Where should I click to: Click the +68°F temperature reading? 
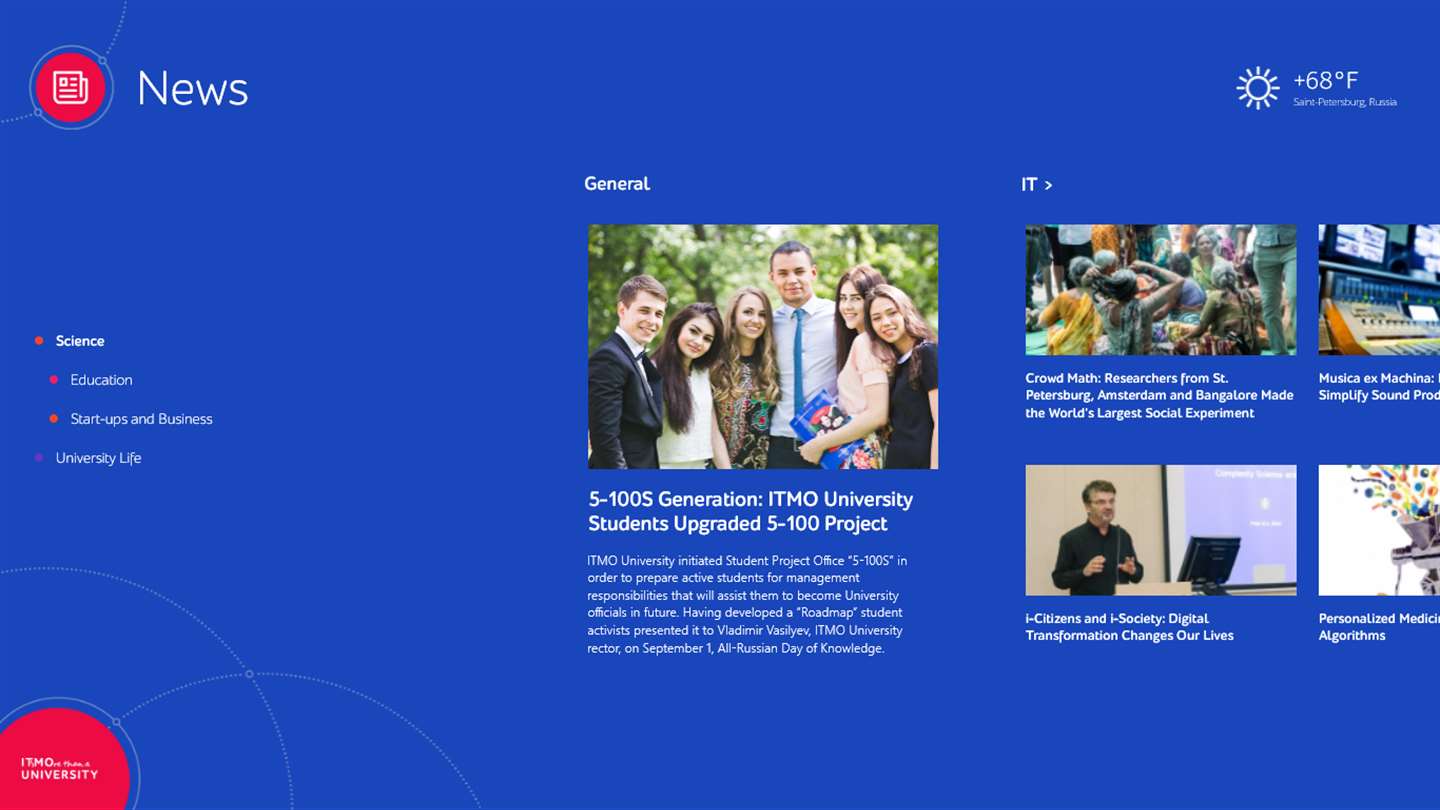(1325, 80)
